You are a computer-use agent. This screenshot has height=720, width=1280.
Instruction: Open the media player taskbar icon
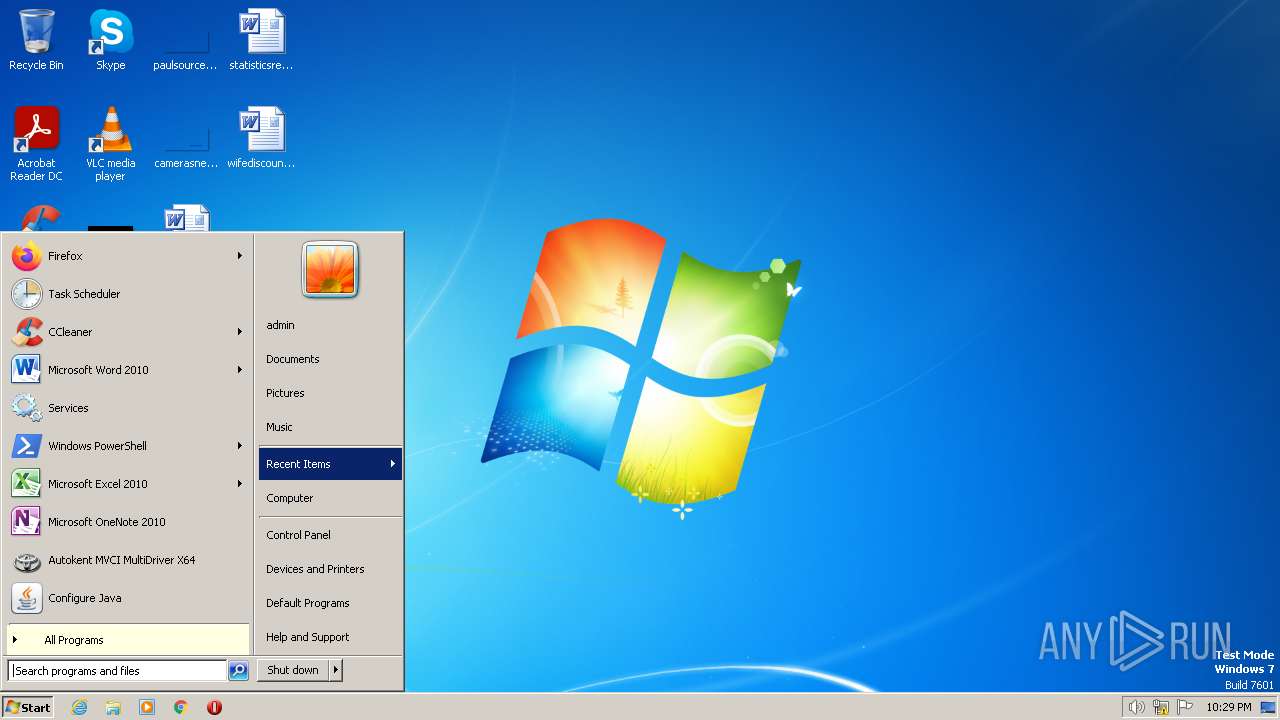(147, 707)
